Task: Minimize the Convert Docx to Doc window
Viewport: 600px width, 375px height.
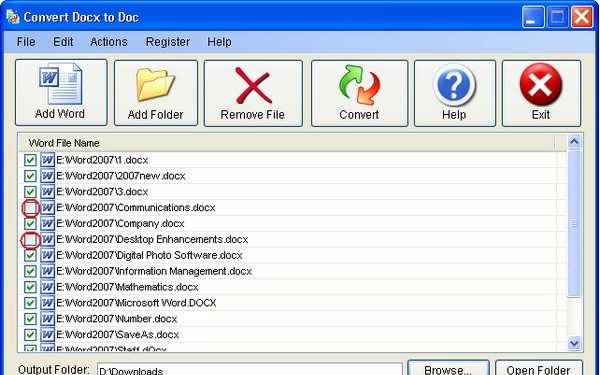Action: click(533, 17)
